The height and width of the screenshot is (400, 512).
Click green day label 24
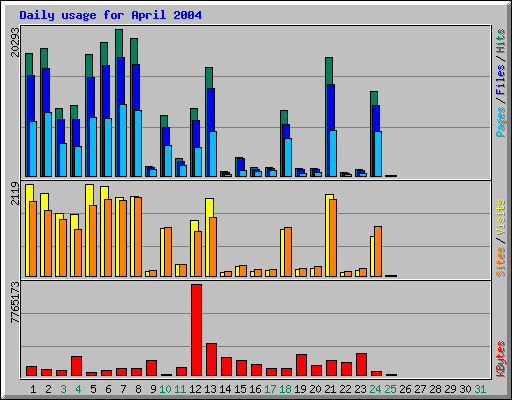pos(375,389)
